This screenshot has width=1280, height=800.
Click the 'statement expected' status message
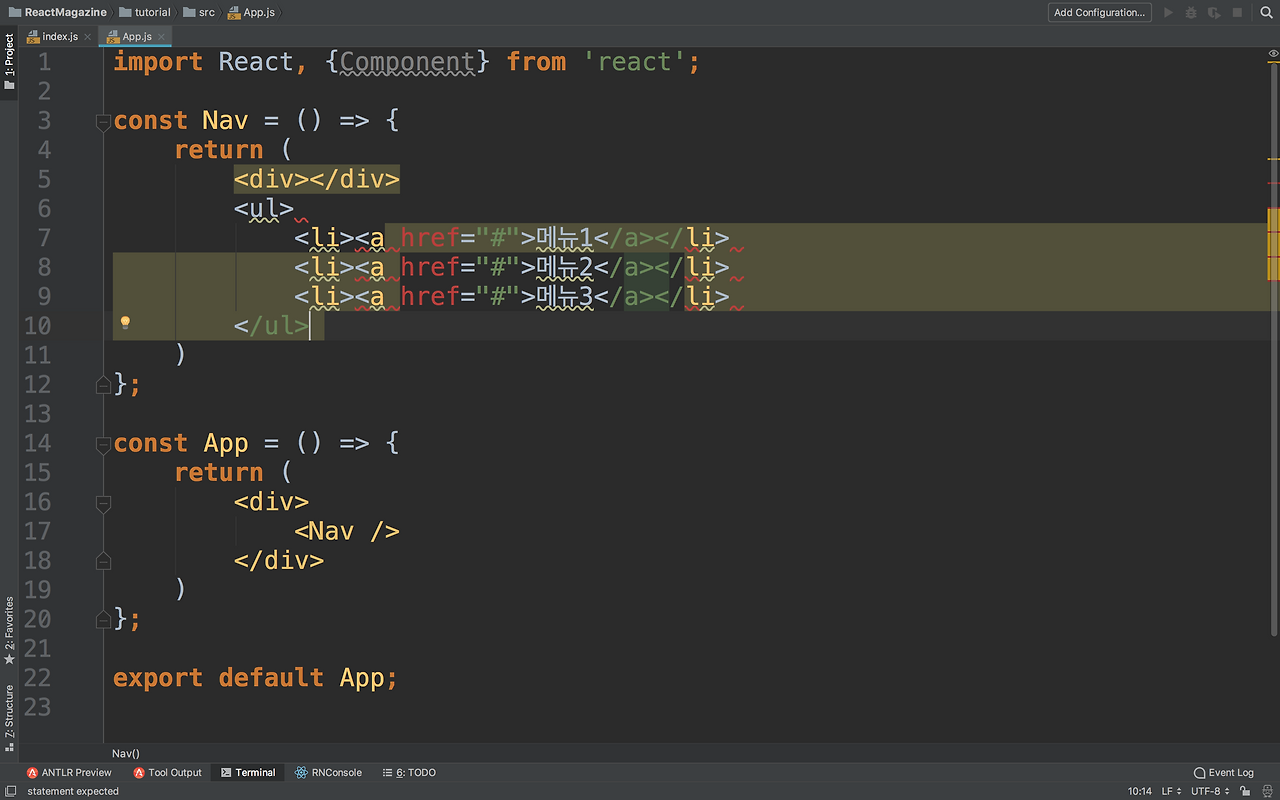tap(73, 791)
